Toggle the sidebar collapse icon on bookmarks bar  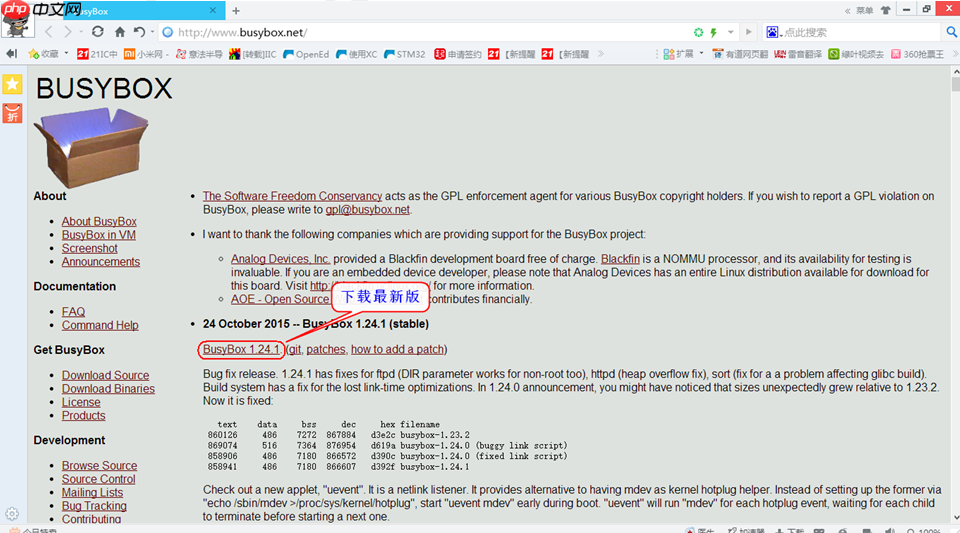pyautogui.click(x=11, y=54)
